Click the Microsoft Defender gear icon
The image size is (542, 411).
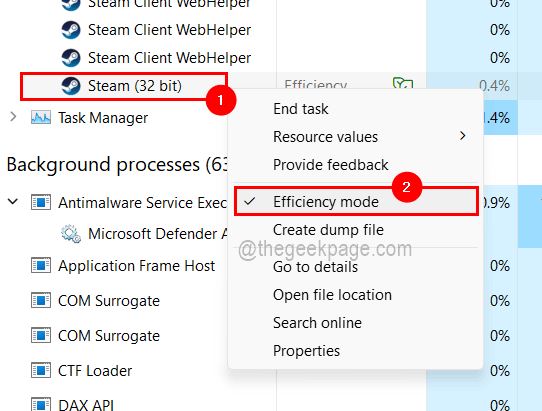point(71,234)
